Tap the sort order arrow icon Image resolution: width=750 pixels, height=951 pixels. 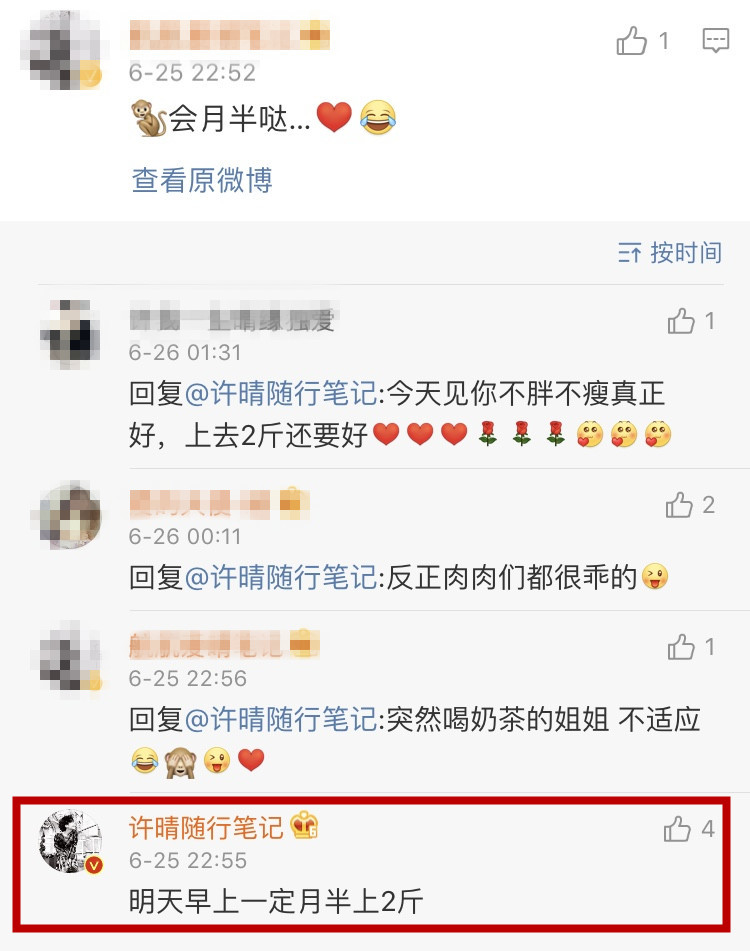pyautogui.click(x=629, y=253)
